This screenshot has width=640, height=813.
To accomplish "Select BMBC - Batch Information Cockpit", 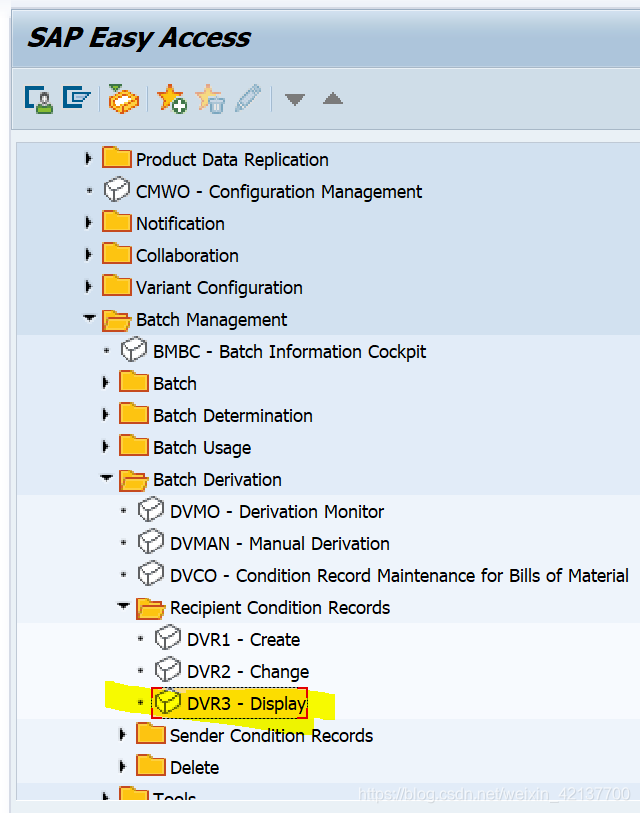I will point(289,352).
